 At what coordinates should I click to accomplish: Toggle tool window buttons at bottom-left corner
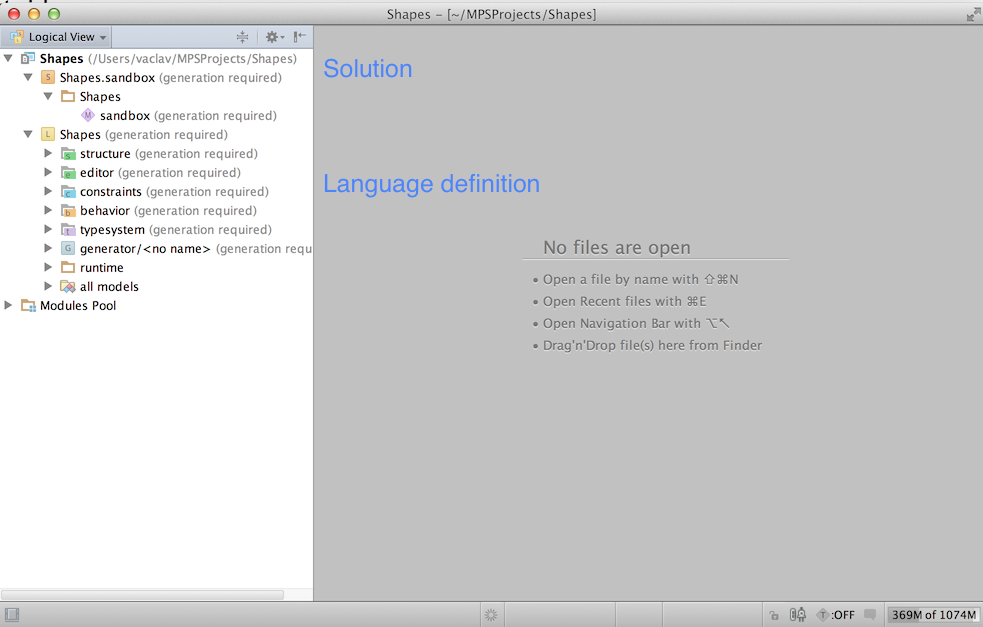pyautogui.click(x=11, y=615)
